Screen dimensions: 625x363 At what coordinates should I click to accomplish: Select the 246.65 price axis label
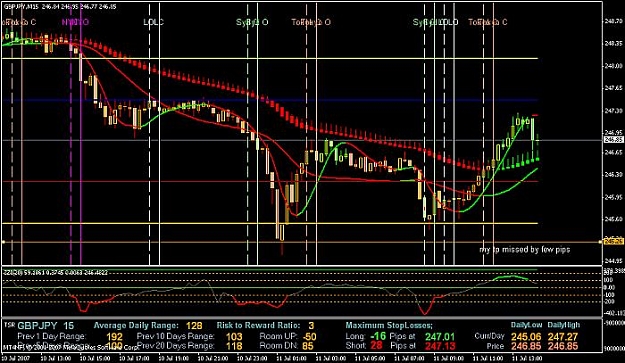(613, 152)
